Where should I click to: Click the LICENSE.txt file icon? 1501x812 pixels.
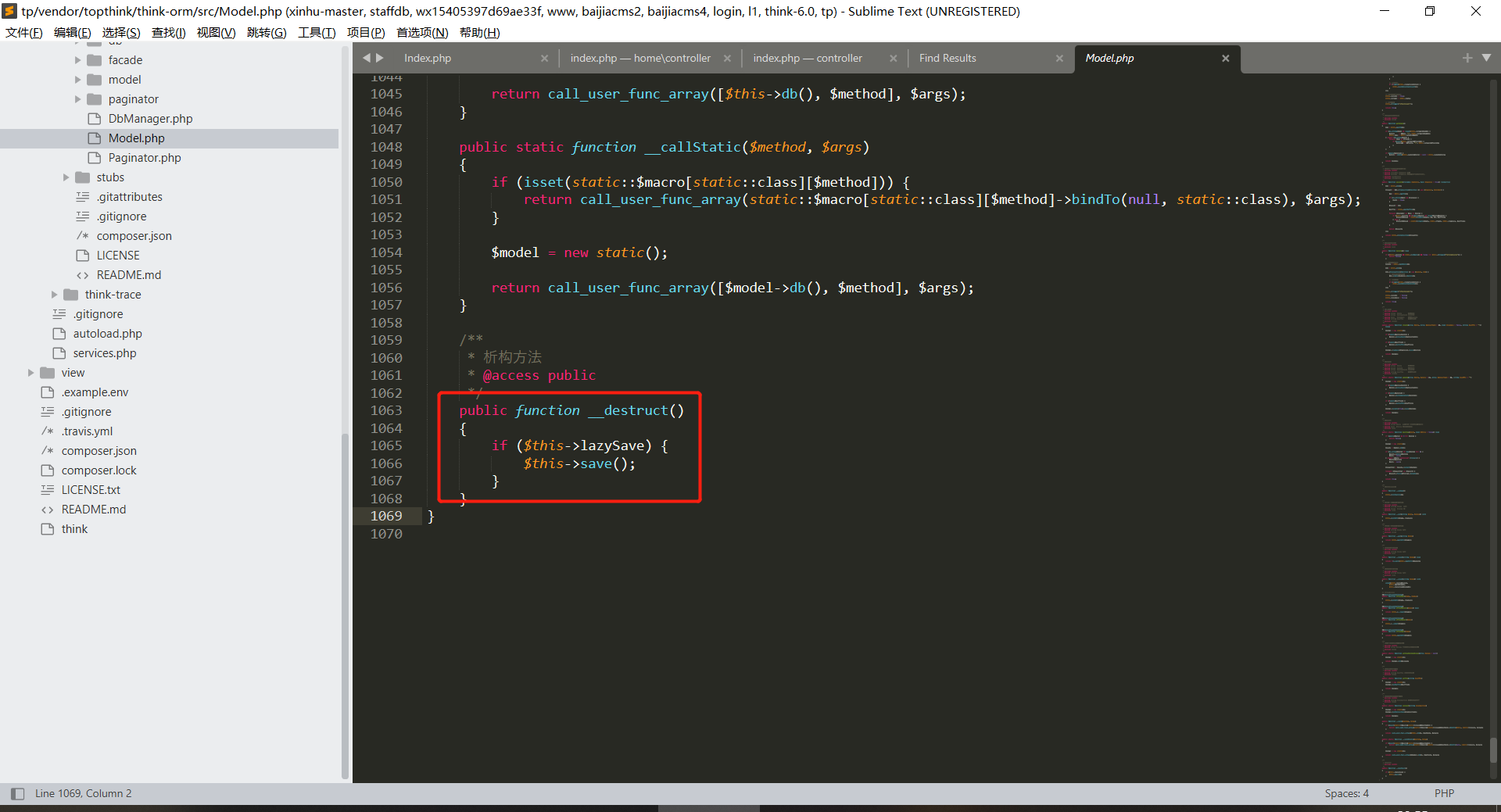[48, 490]
